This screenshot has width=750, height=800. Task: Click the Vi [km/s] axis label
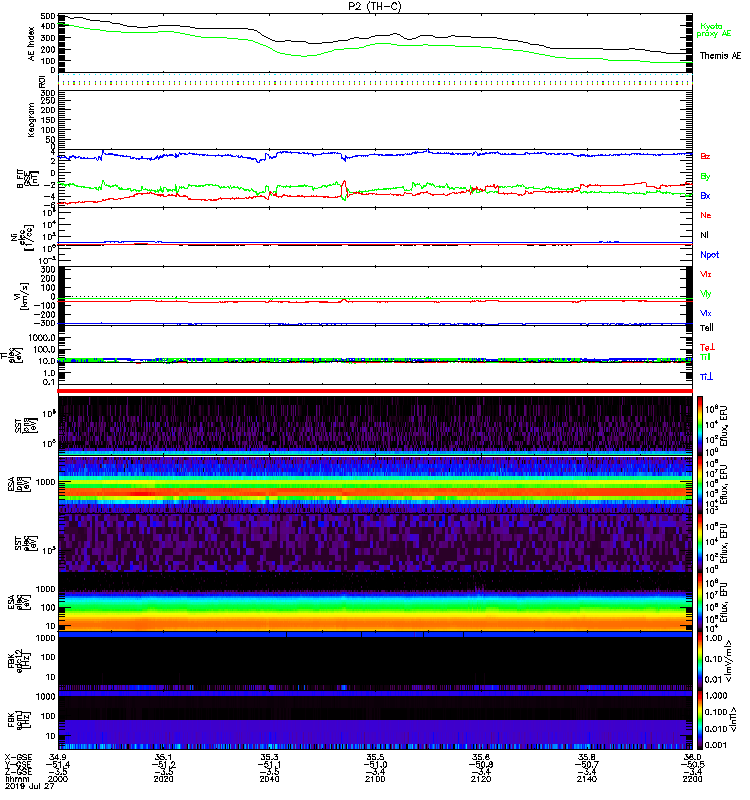23,295
